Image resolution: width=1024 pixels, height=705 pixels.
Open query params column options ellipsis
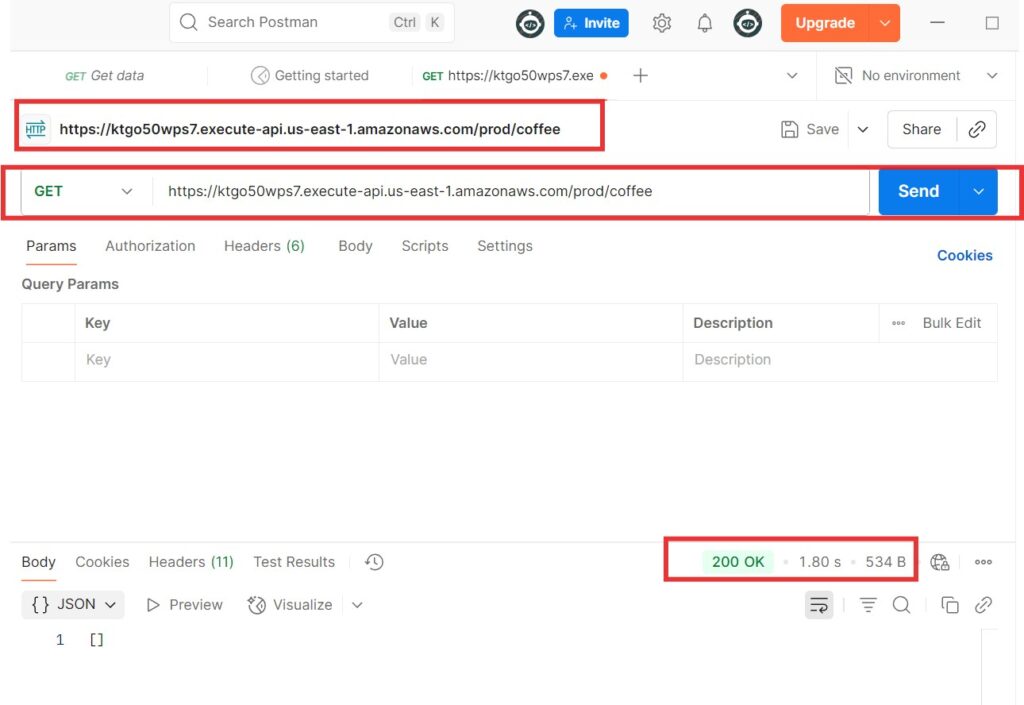pyautogui.click(x=898, y=323)
